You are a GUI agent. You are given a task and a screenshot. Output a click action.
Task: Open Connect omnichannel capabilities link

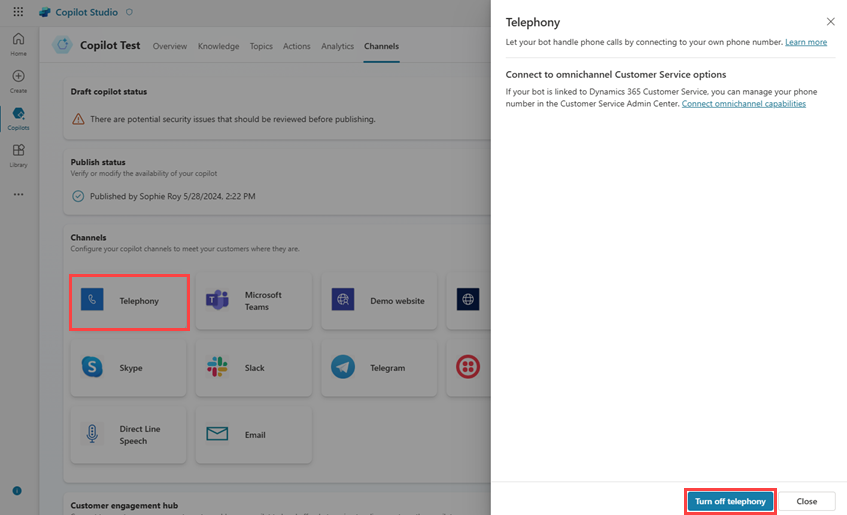(x=743, y=104)
